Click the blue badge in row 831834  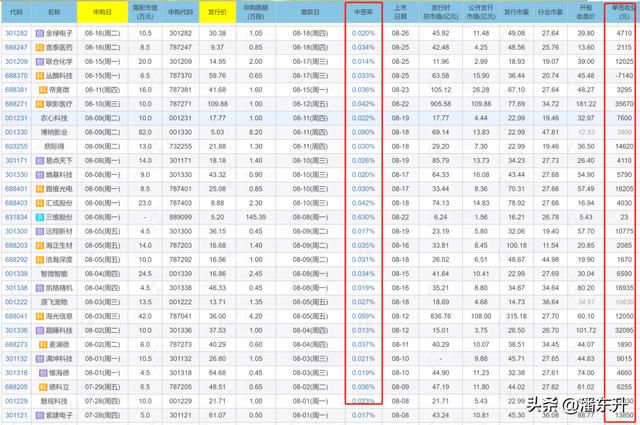click(40, 217)
